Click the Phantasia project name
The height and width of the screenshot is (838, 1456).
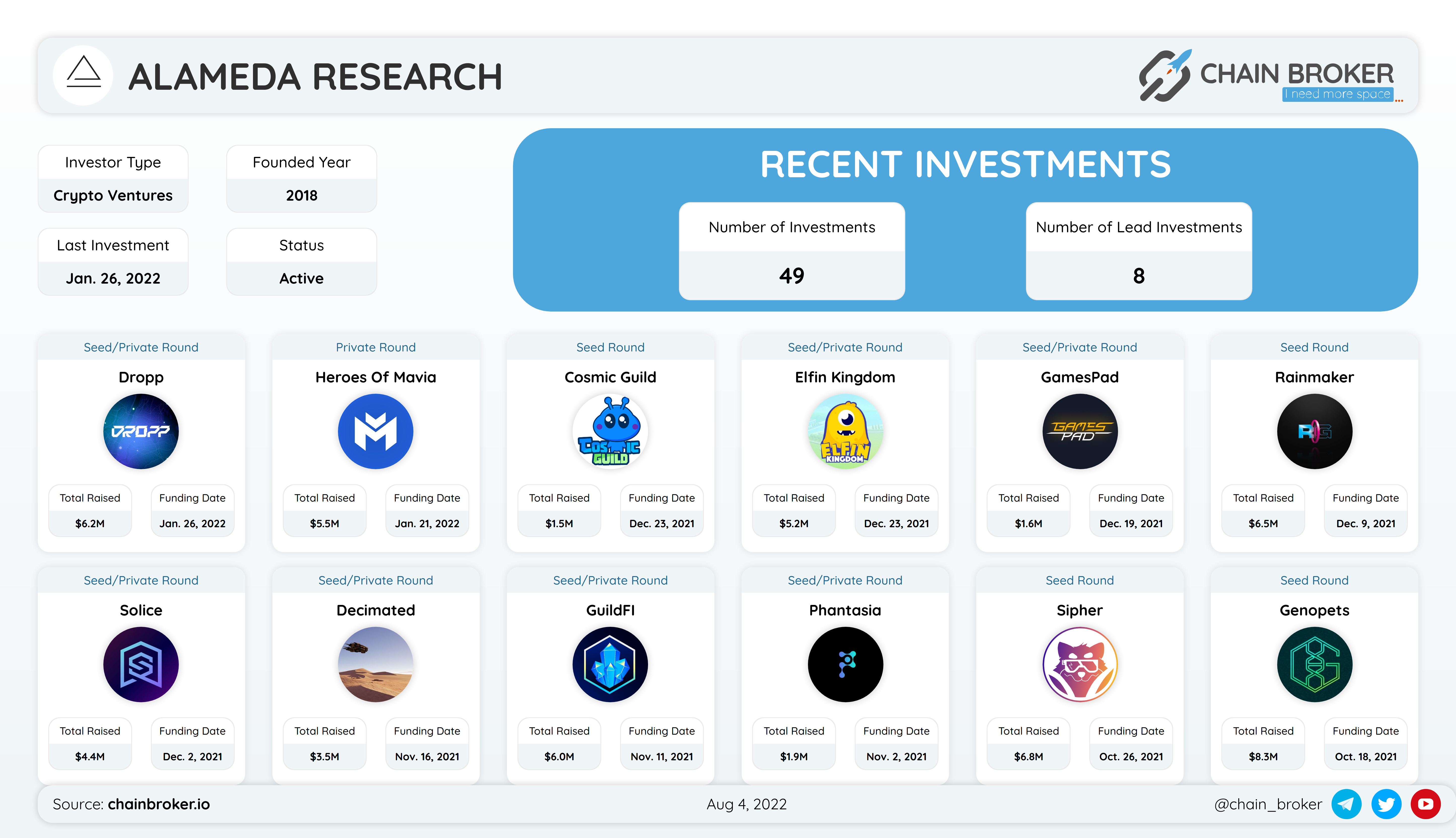(x=845, y=610)
